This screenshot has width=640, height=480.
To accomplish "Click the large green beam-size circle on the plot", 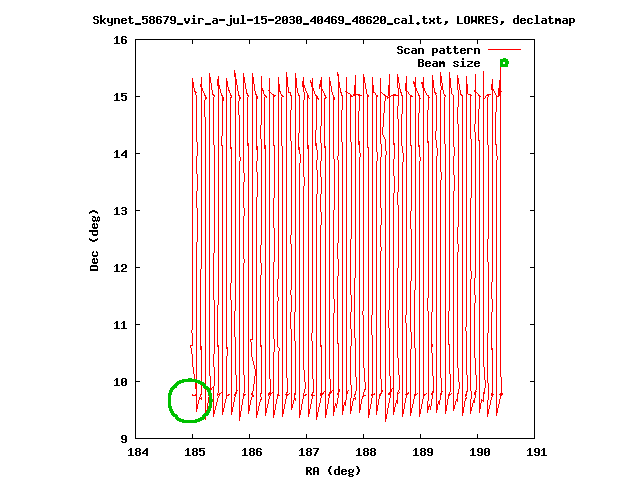I will (x=190, y=400).
